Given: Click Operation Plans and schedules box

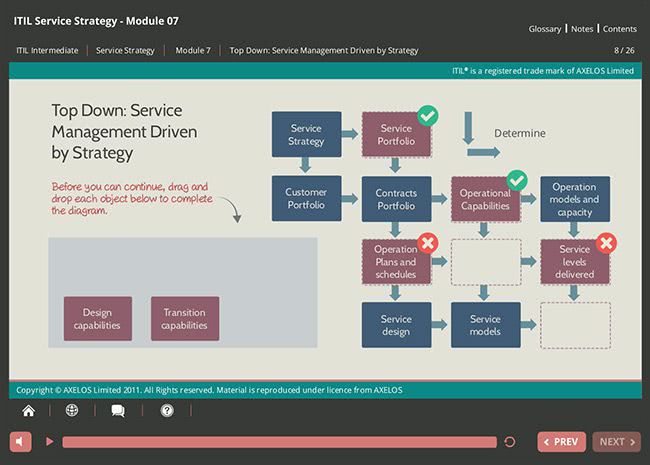Looking at the screenshot, I should [x=396, y=262].
